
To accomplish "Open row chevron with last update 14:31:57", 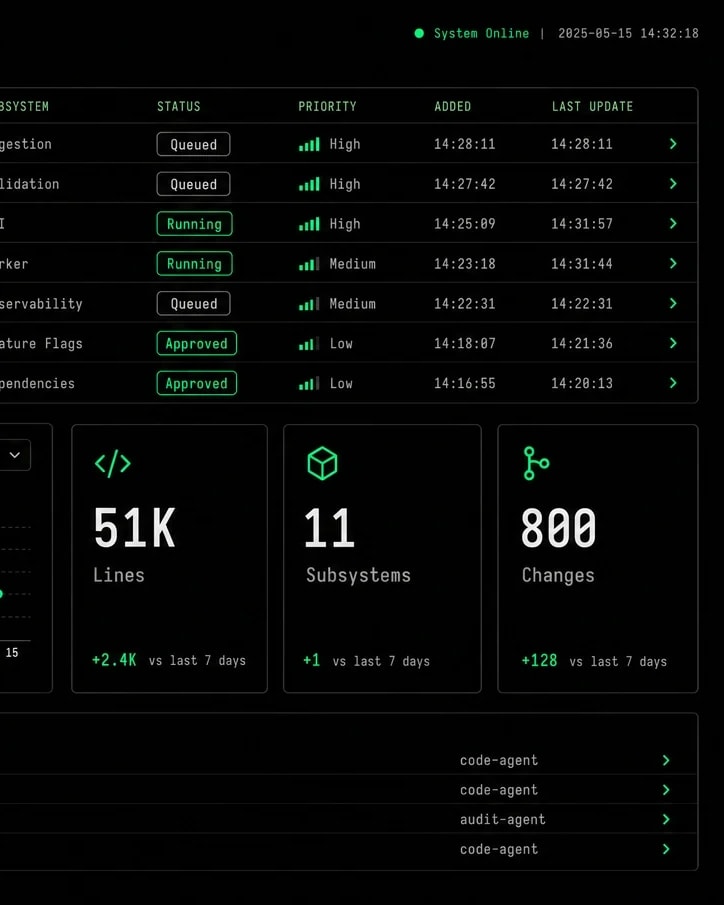I will (673, 223).
